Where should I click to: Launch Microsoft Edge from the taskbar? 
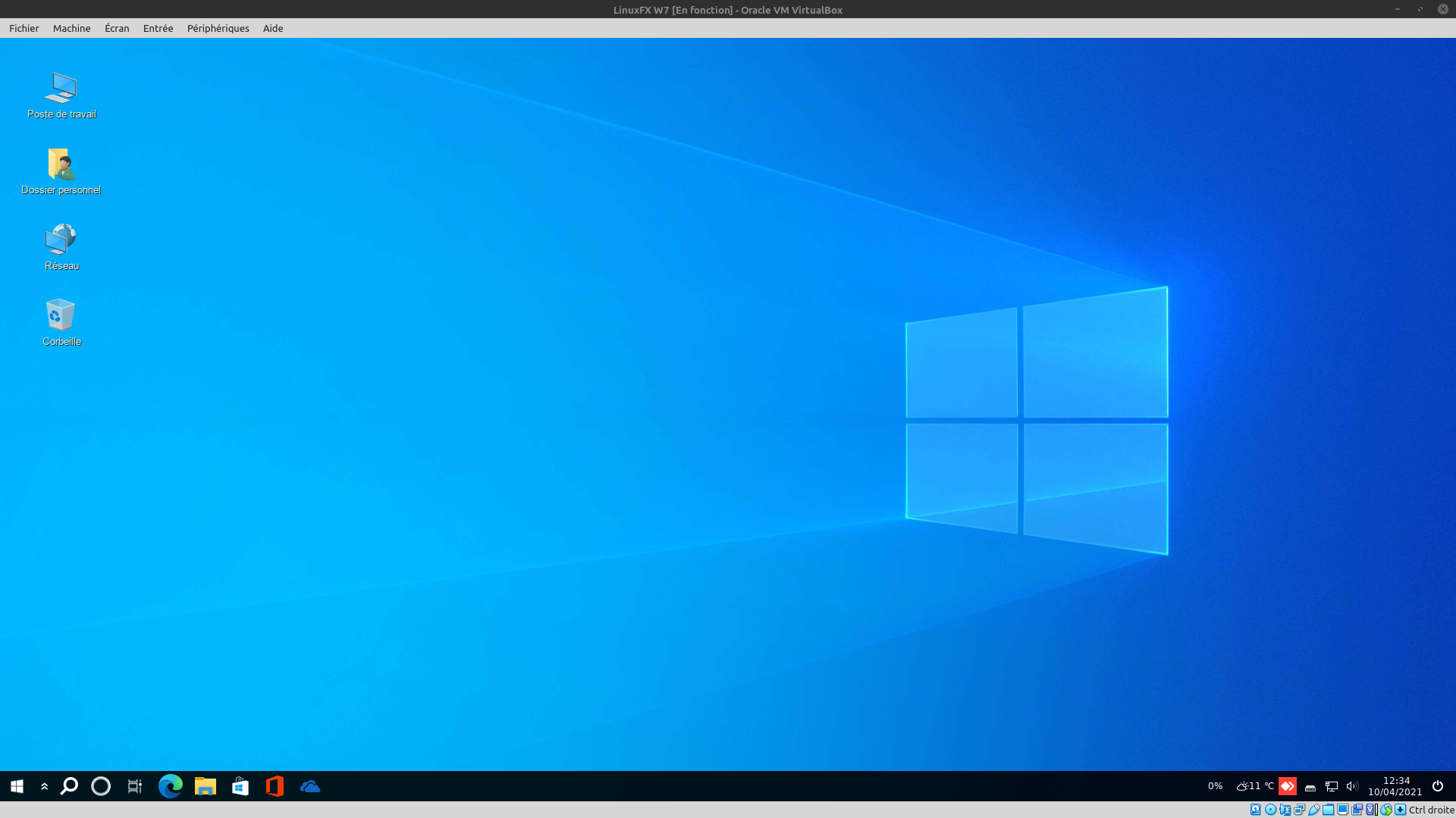tap(170, 786)
